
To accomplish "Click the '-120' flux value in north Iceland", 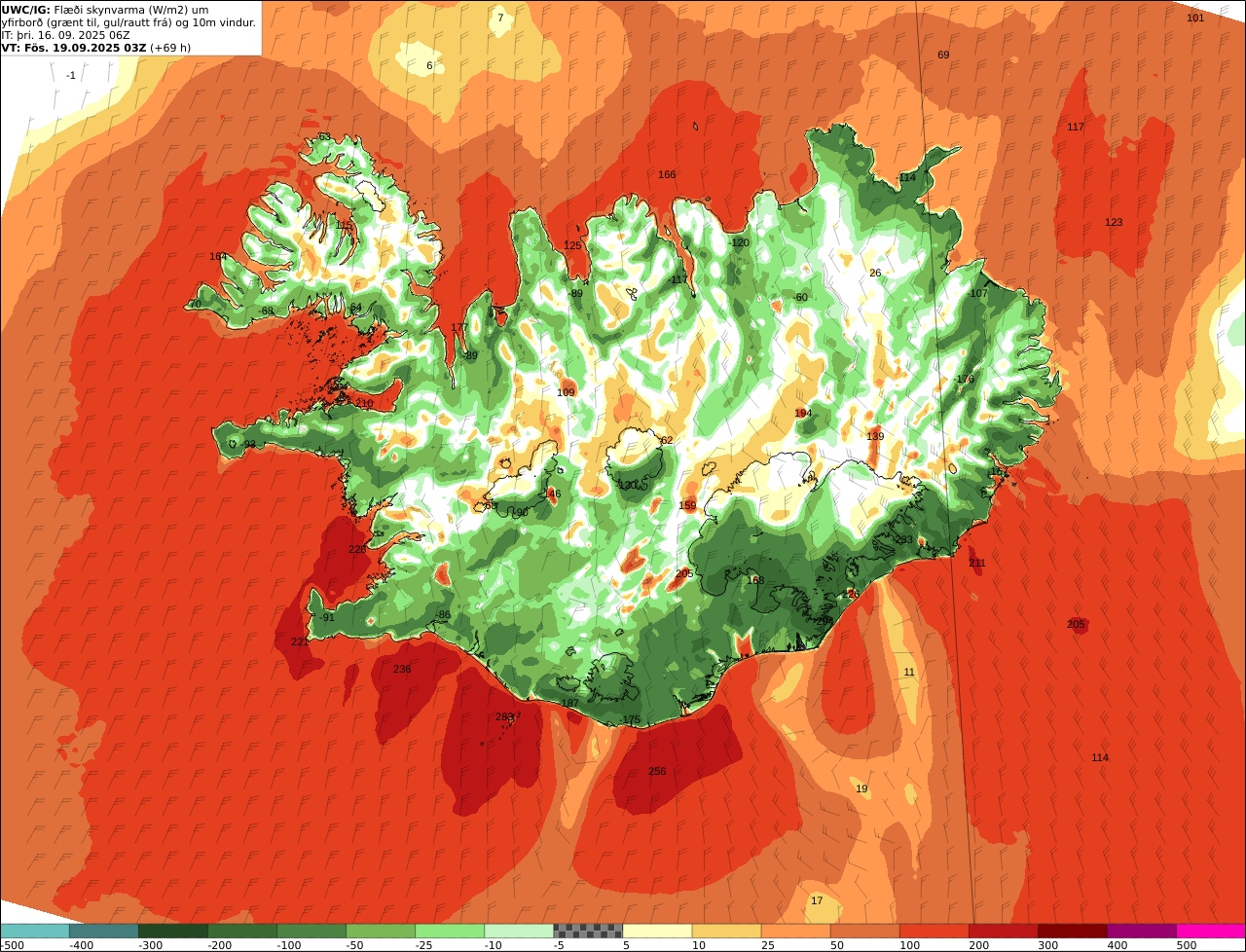I will 739,243.
